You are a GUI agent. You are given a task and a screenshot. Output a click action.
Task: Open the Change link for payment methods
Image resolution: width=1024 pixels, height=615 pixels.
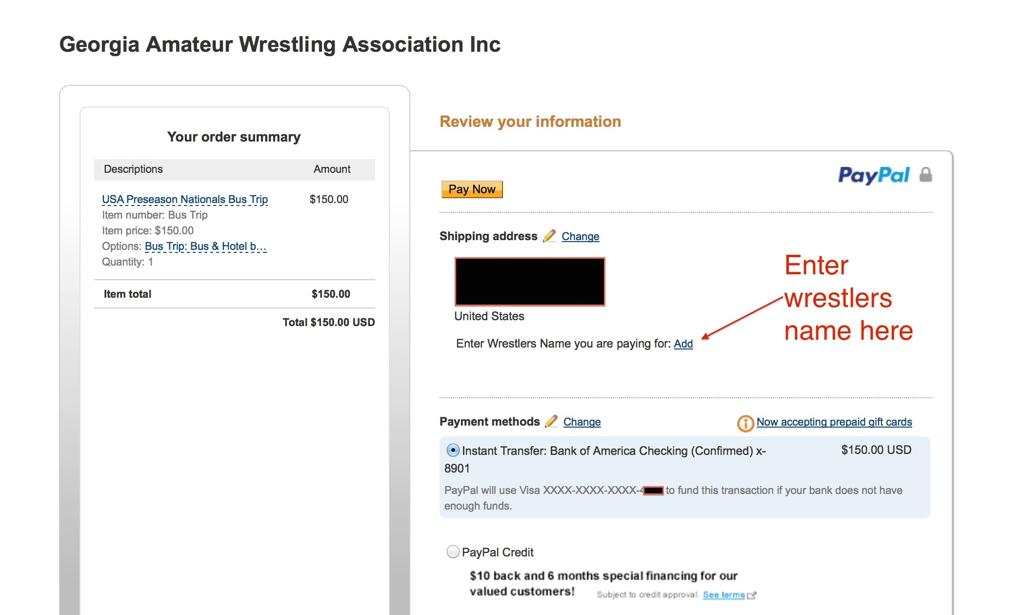click(x=580, y=421)
